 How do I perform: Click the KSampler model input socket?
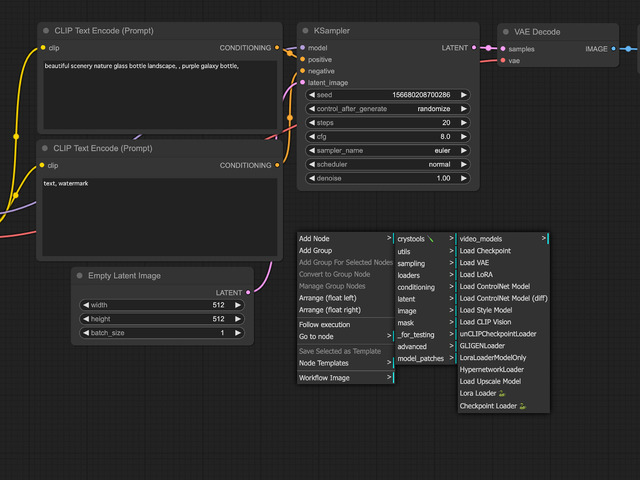(302, 48)
